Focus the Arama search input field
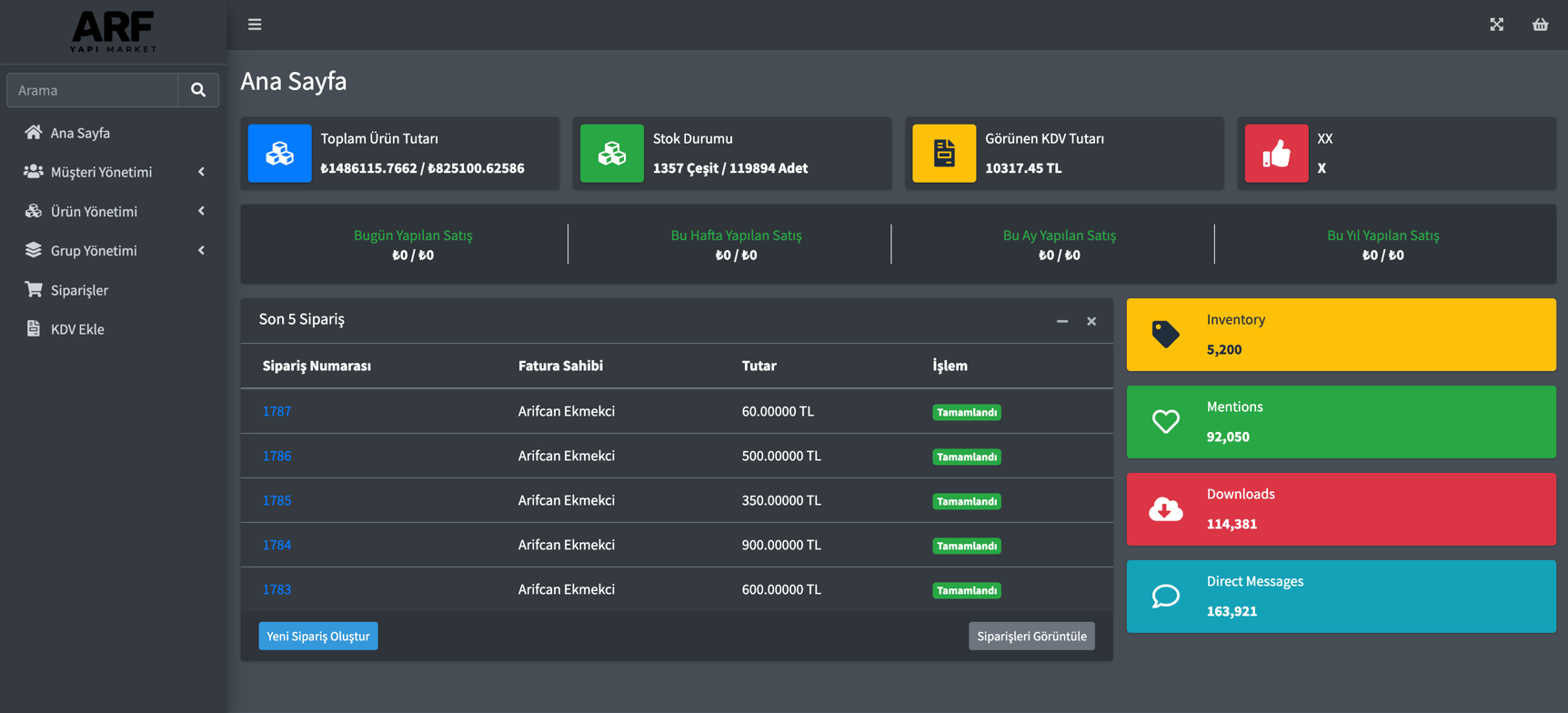1568x713 pixels. (x=93, y=90)
